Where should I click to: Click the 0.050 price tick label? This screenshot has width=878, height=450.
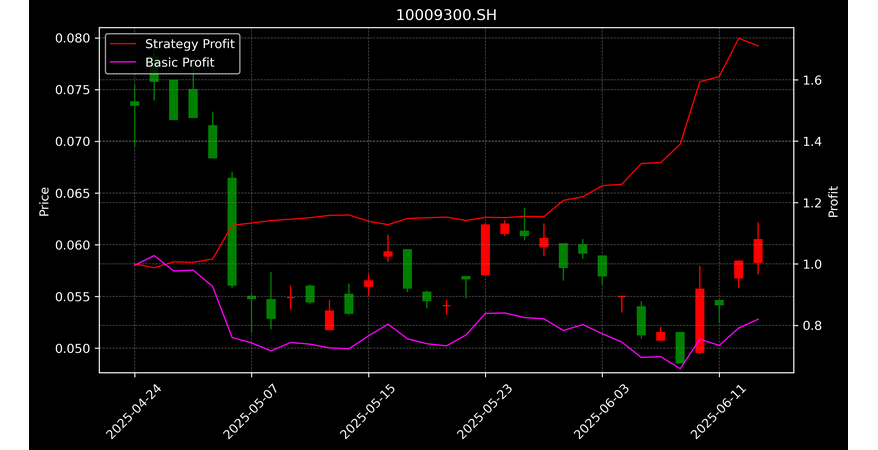pyautogui.click(x=73, y=348)
